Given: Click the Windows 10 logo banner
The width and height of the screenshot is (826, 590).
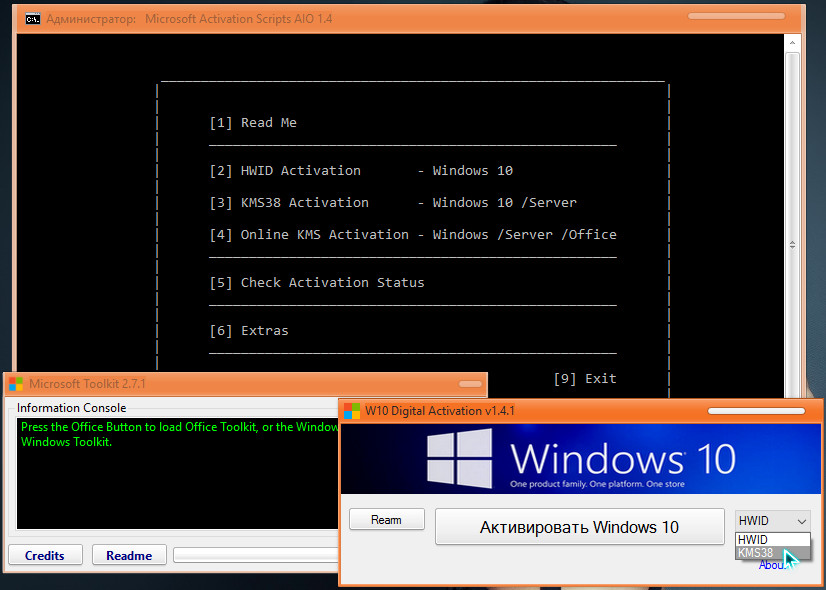Looking at the screenshot, I should point(582,459).
